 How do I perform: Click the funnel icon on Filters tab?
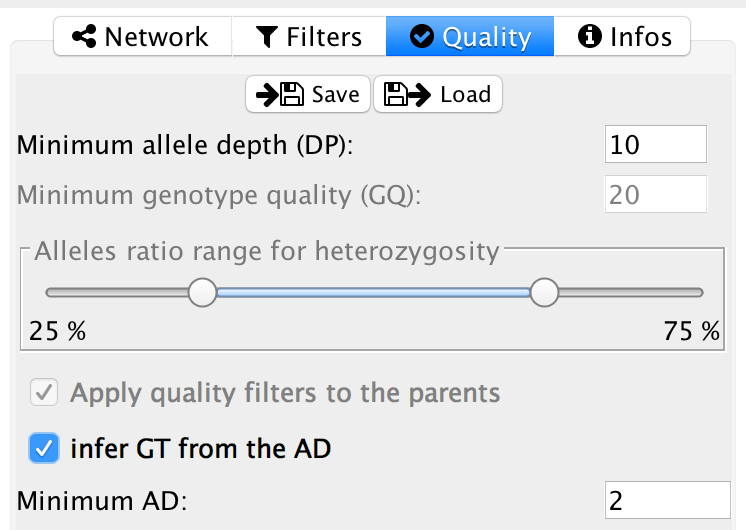click(x=267, y=38)
